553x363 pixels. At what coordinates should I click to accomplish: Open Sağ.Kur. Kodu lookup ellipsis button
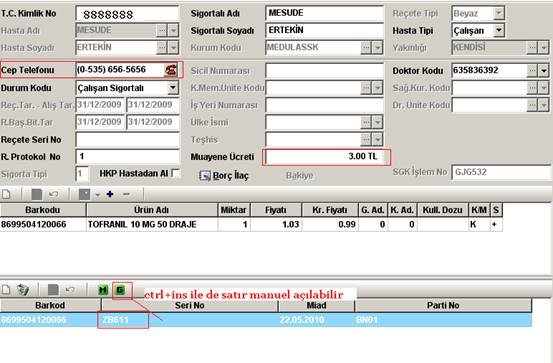tap(532, 87)
